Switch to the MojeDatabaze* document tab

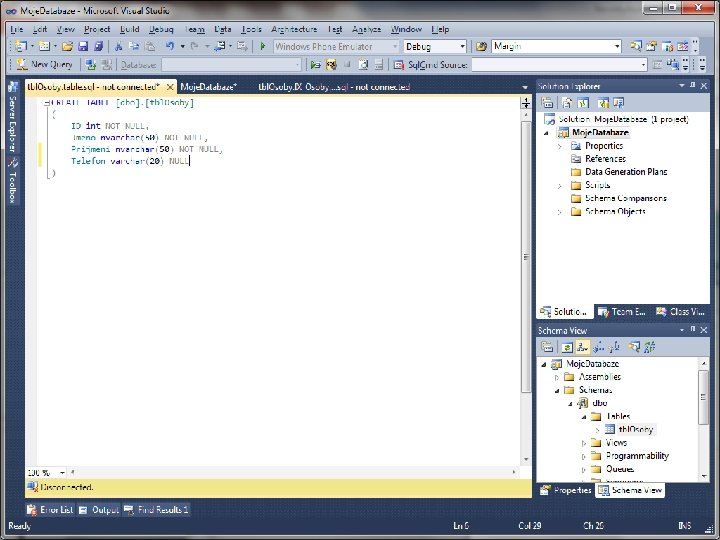(208, 87)
